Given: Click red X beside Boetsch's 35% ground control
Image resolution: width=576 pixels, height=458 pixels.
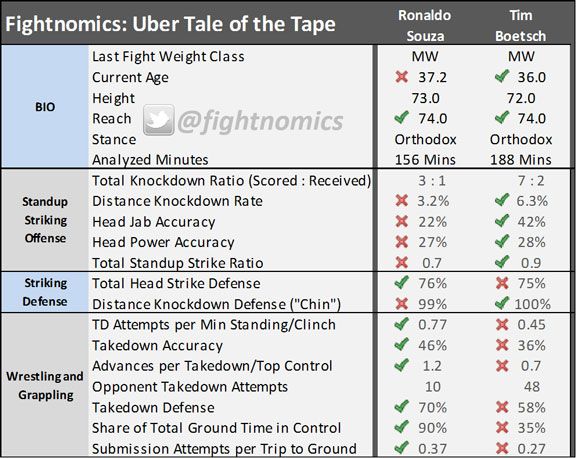Looking at the screenshot, I should 502,427.
